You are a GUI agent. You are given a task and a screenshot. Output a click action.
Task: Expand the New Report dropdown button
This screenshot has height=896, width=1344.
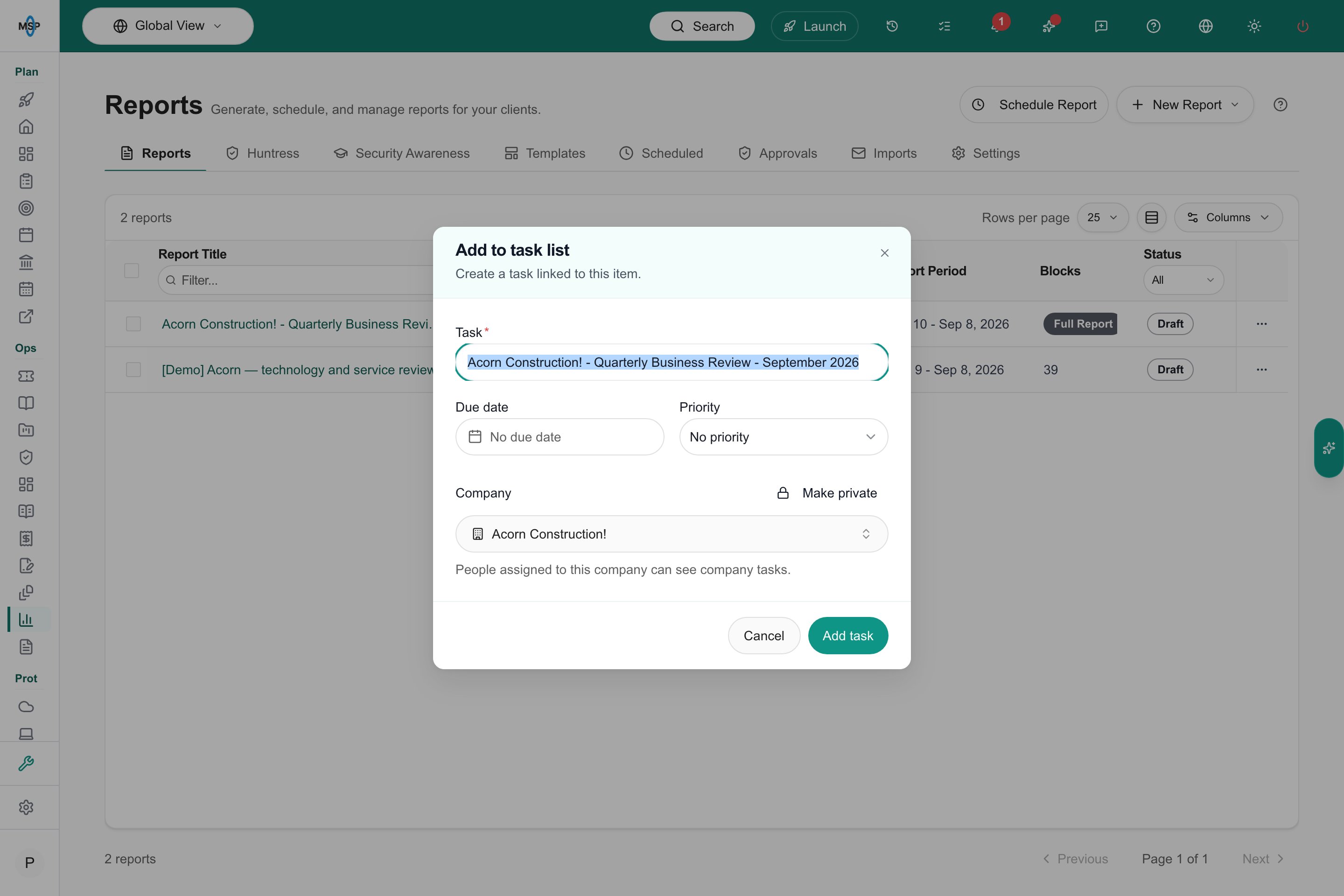click(x=1185, y=105)
